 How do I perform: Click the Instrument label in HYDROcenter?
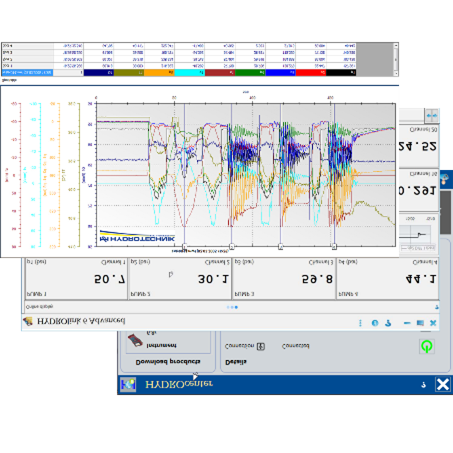click(161, 346)
